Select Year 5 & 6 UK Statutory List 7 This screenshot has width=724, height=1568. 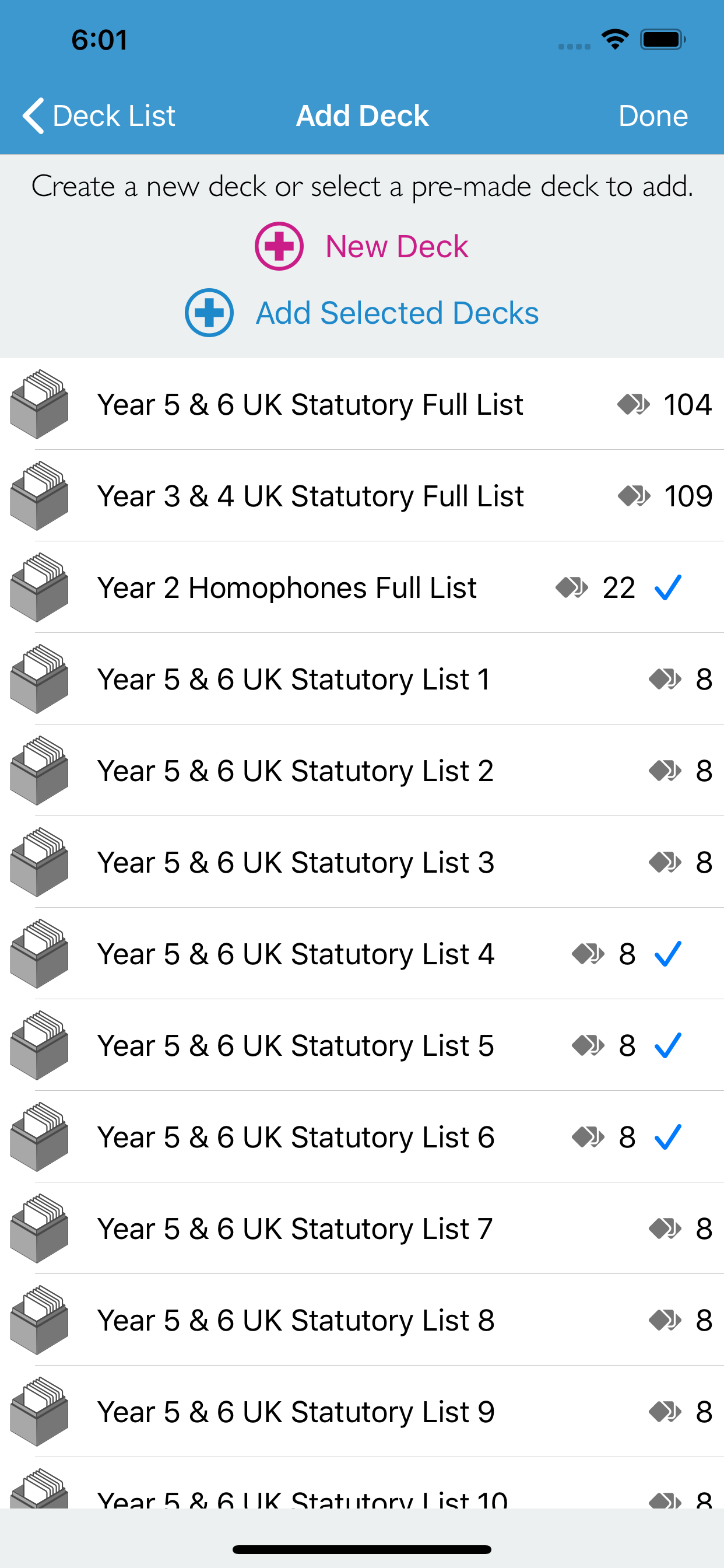pos(362,1228)
